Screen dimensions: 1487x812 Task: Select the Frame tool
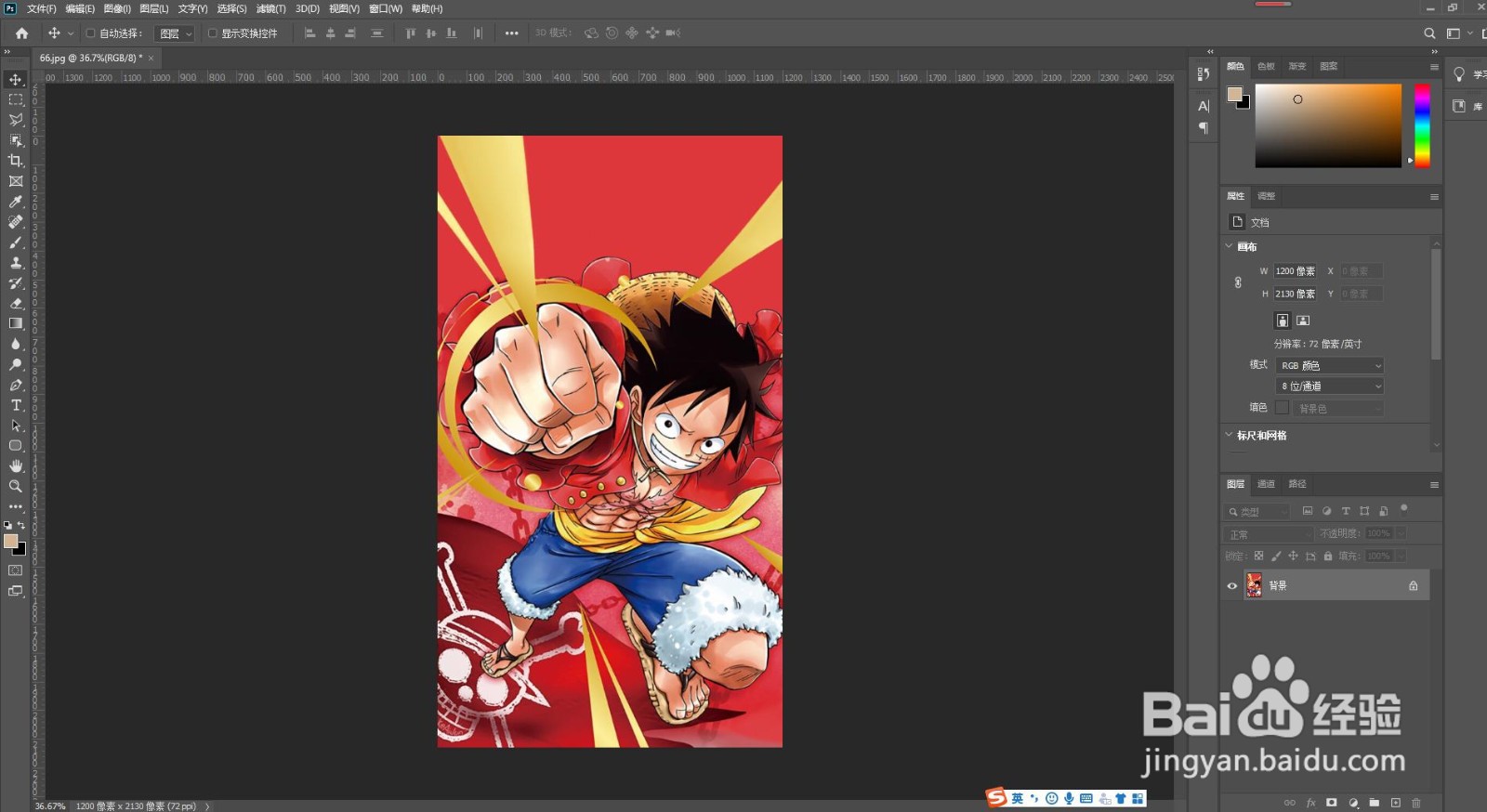16,181
